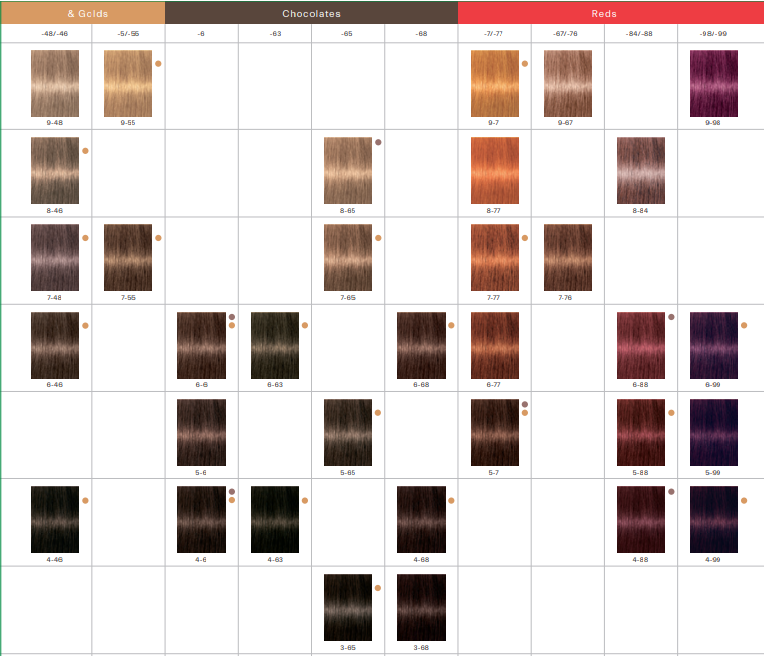Click the orange dot beside swatch 6-99
Viewport: 764px width, 656px height.
pos(744,325)
